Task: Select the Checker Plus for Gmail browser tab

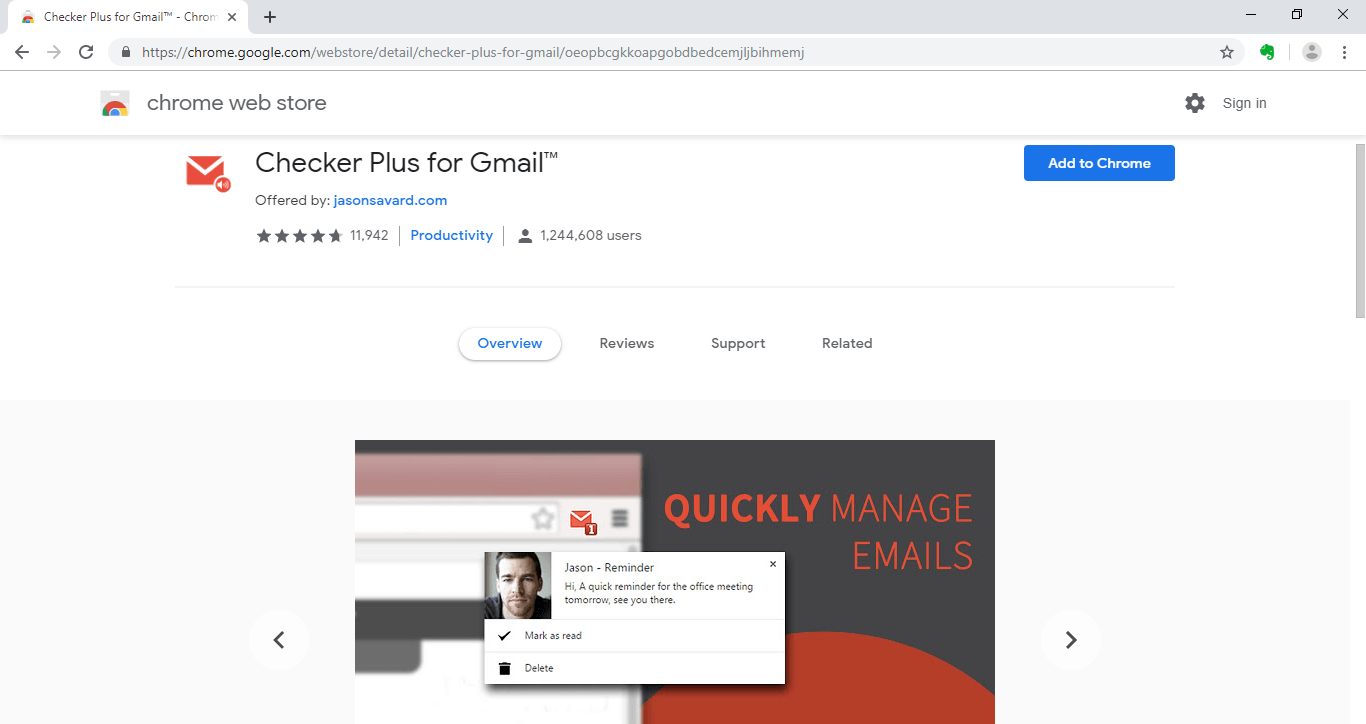Action: click(x=128, y=18)
